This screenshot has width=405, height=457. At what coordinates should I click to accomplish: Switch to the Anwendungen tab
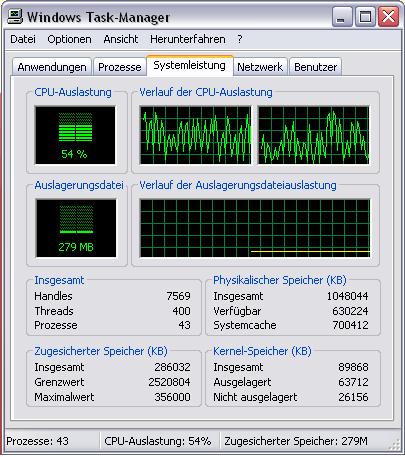tap(52, 67)
